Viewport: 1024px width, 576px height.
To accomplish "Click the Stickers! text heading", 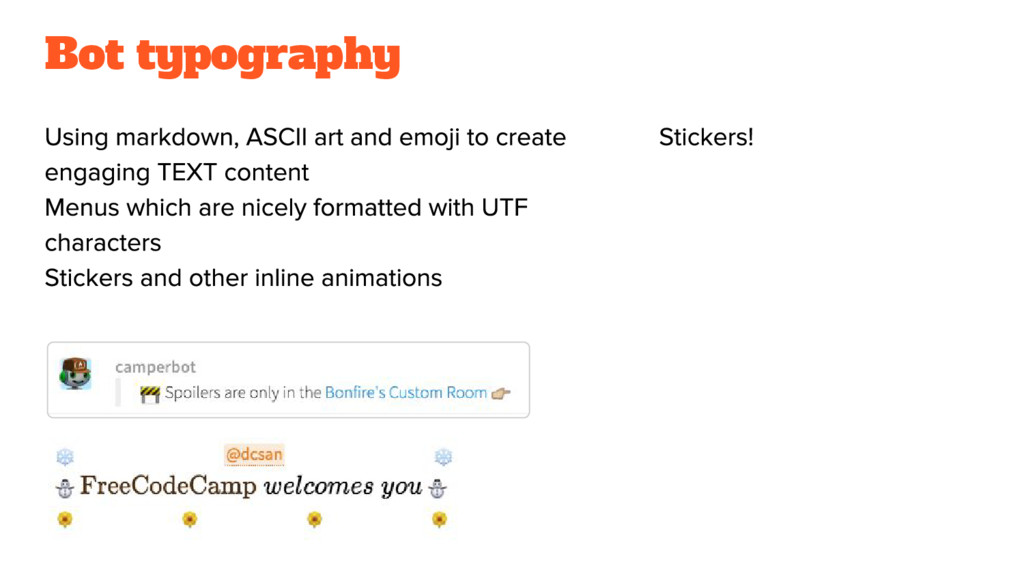I will pos(706,137).
